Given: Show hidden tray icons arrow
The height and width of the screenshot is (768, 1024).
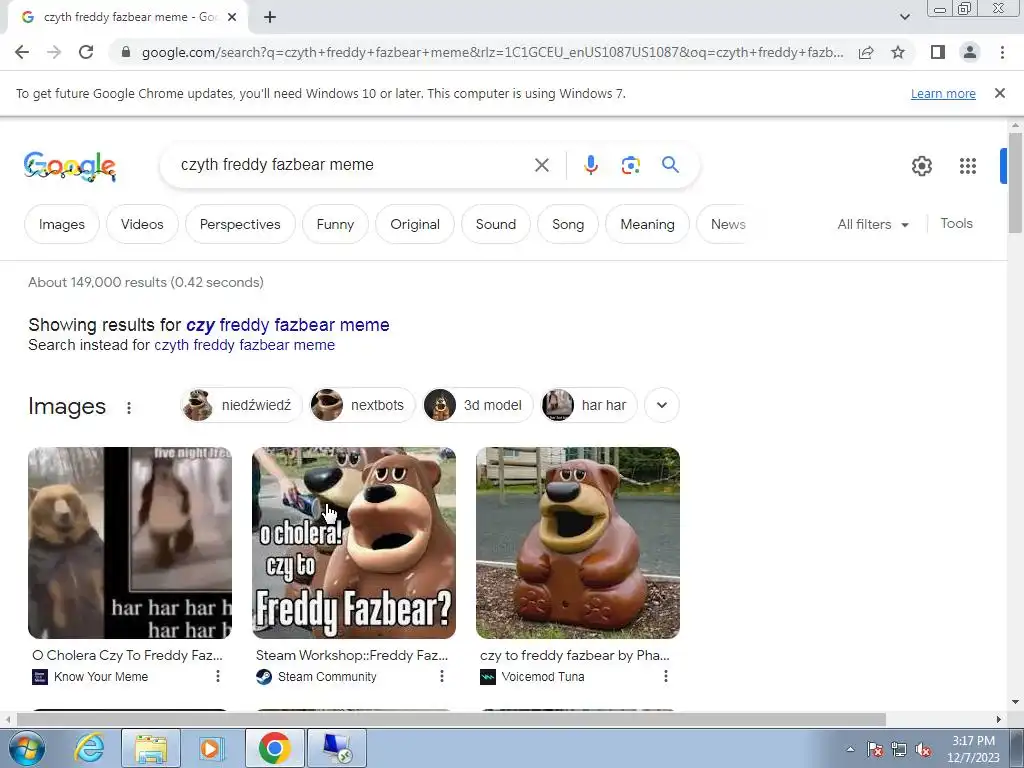Looking at the screenshot, I should point(850,750).
